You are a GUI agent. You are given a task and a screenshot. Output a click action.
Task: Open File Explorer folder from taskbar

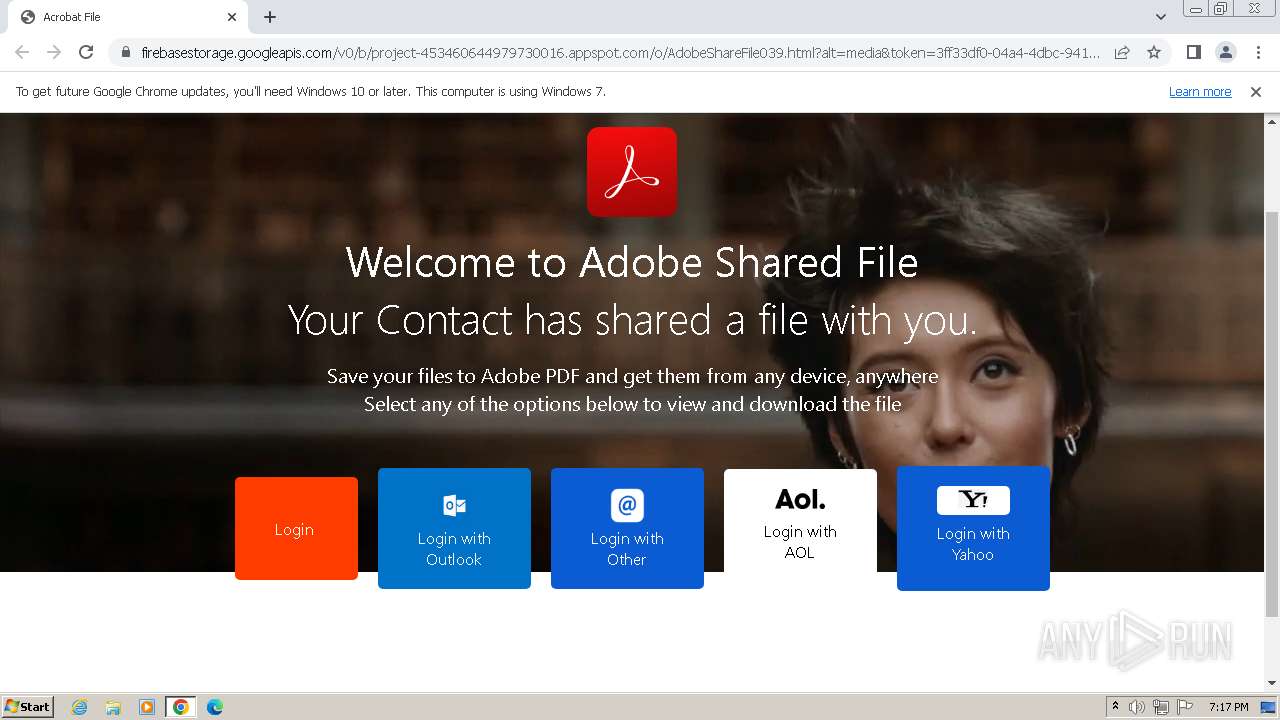[113, 707]
